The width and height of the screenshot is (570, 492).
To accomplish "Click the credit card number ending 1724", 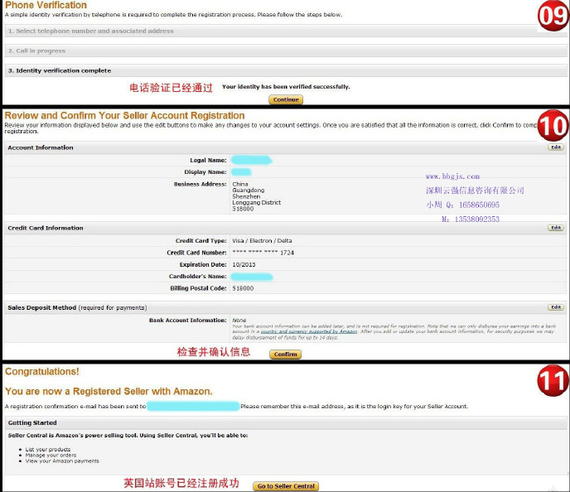I will (x=263, y=252).
